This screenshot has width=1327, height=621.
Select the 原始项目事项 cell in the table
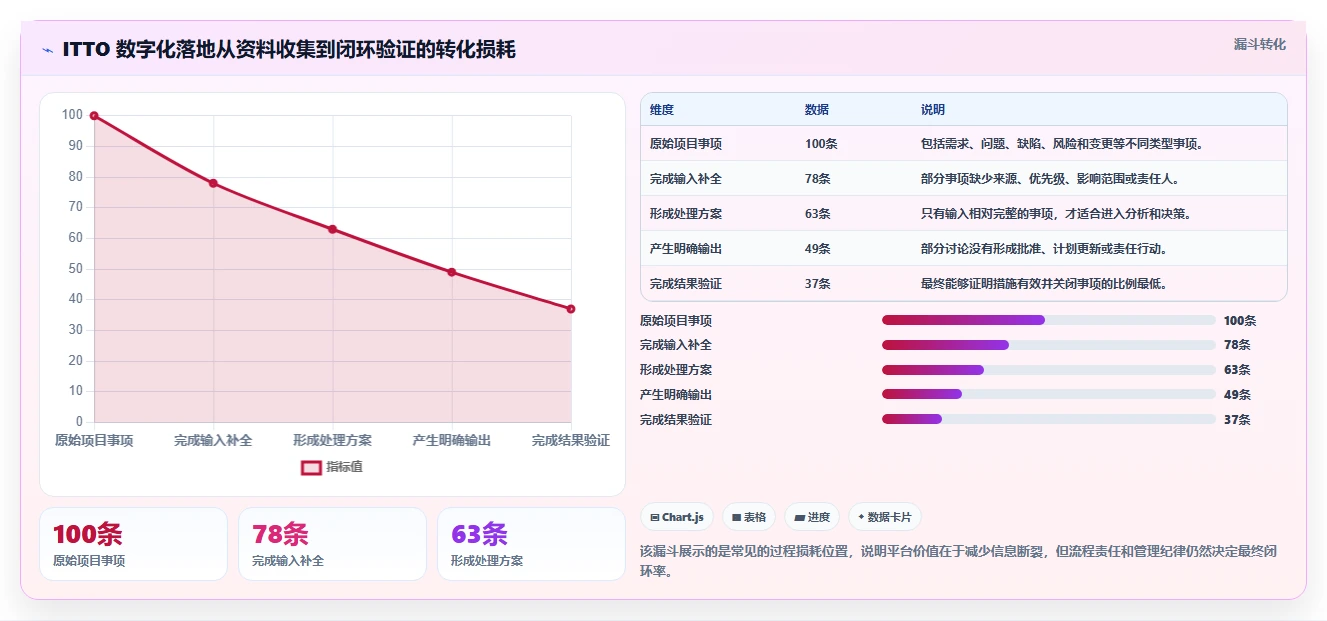click(686, 144)
